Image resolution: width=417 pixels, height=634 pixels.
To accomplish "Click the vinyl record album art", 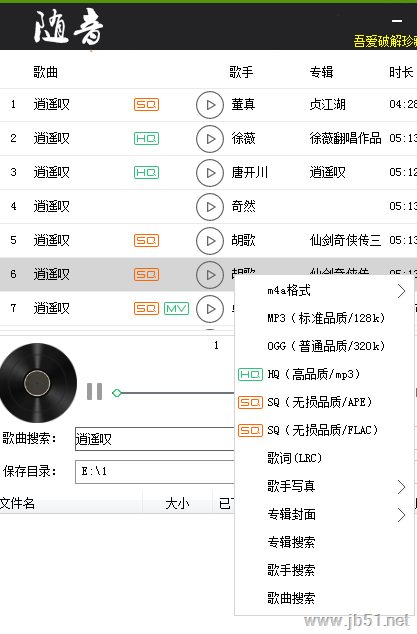I will tap(38, 383).
